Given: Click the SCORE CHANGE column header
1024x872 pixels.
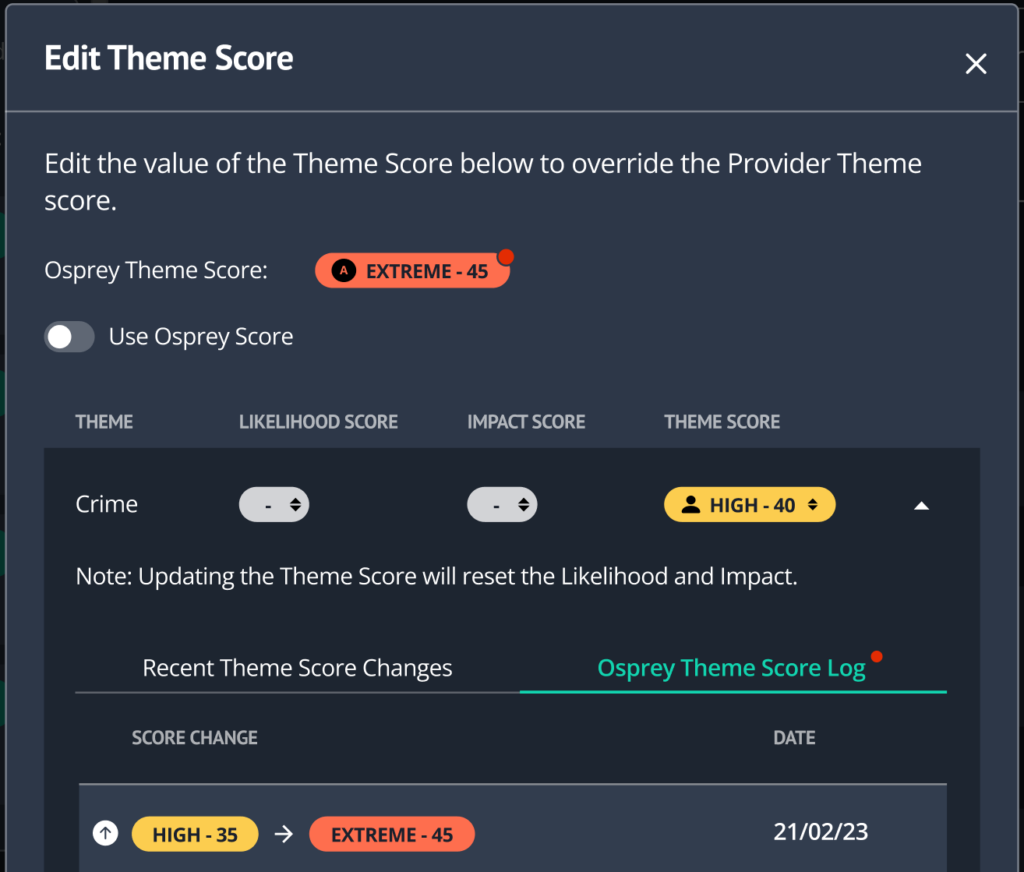Looking at the screenshot, I should coord(195,737).
